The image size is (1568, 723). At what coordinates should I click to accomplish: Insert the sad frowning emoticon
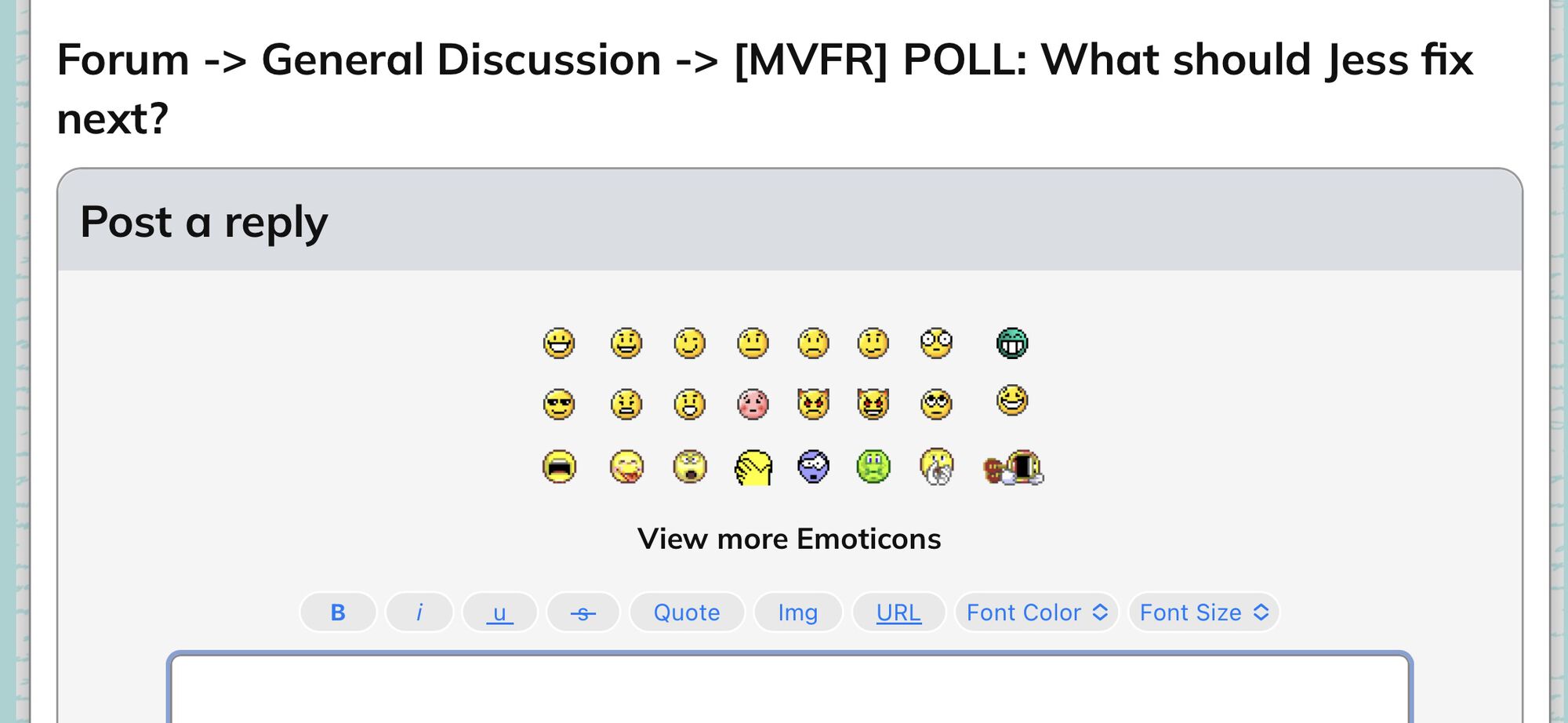(x=813, y=343)
